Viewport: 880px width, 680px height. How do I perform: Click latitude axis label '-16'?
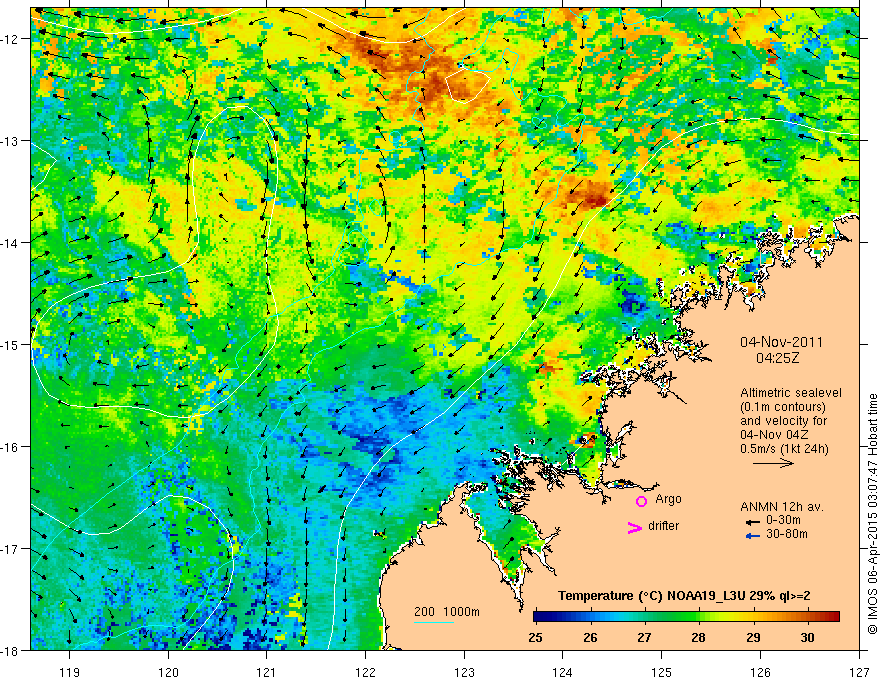[x=11, y=447]
